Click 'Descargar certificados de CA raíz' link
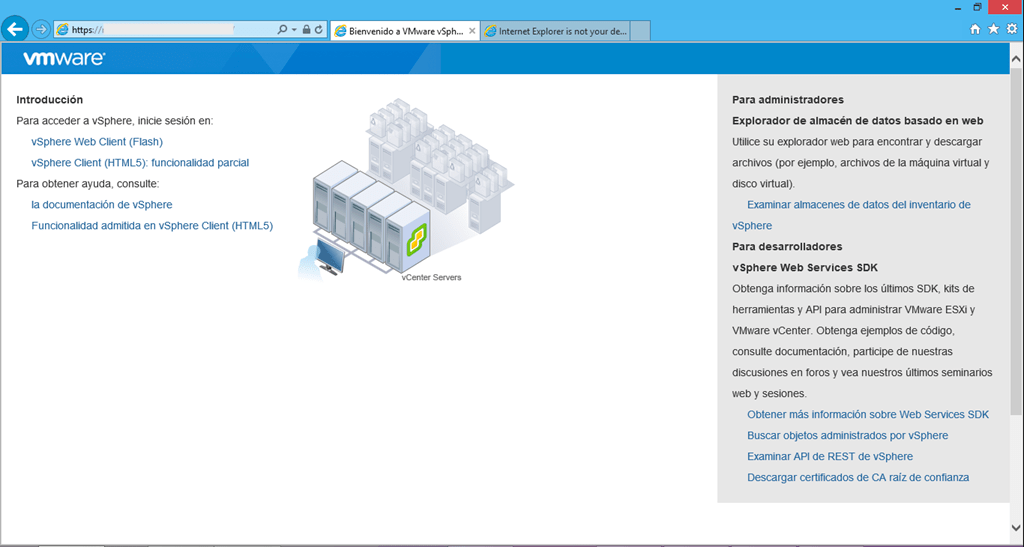 coord(858,478)
